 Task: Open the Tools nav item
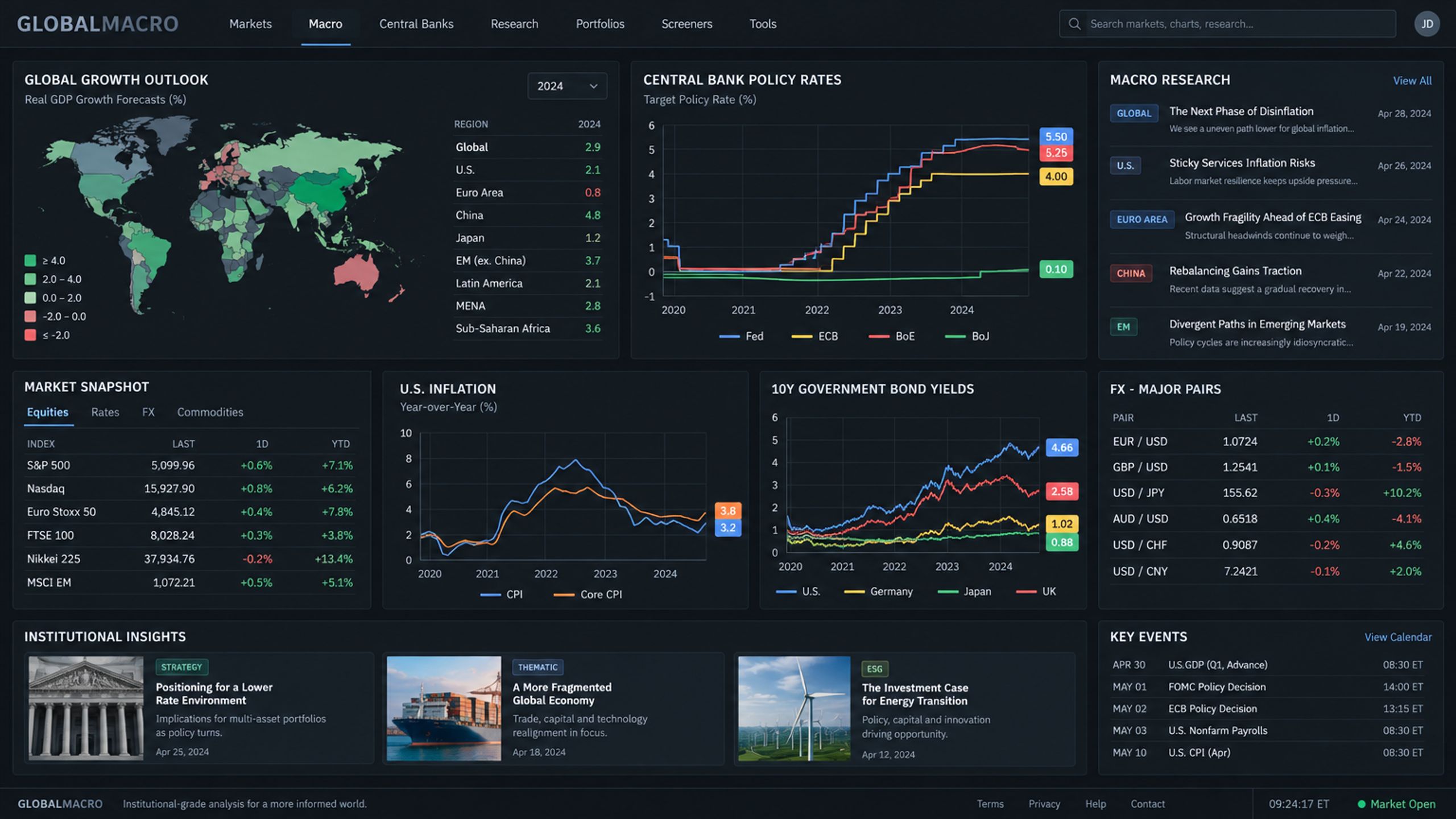point(763,24)
